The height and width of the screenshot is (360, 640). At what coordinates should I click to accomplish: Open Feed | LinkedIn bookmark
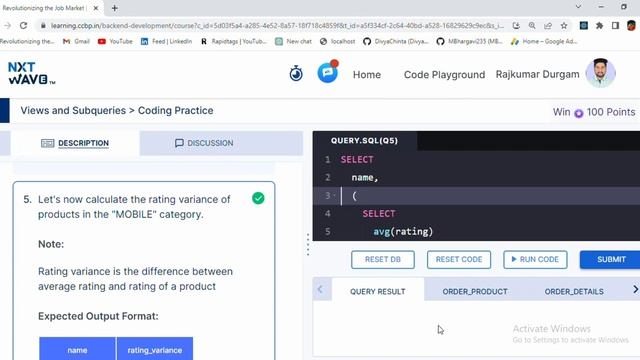[x=167, y=41]
